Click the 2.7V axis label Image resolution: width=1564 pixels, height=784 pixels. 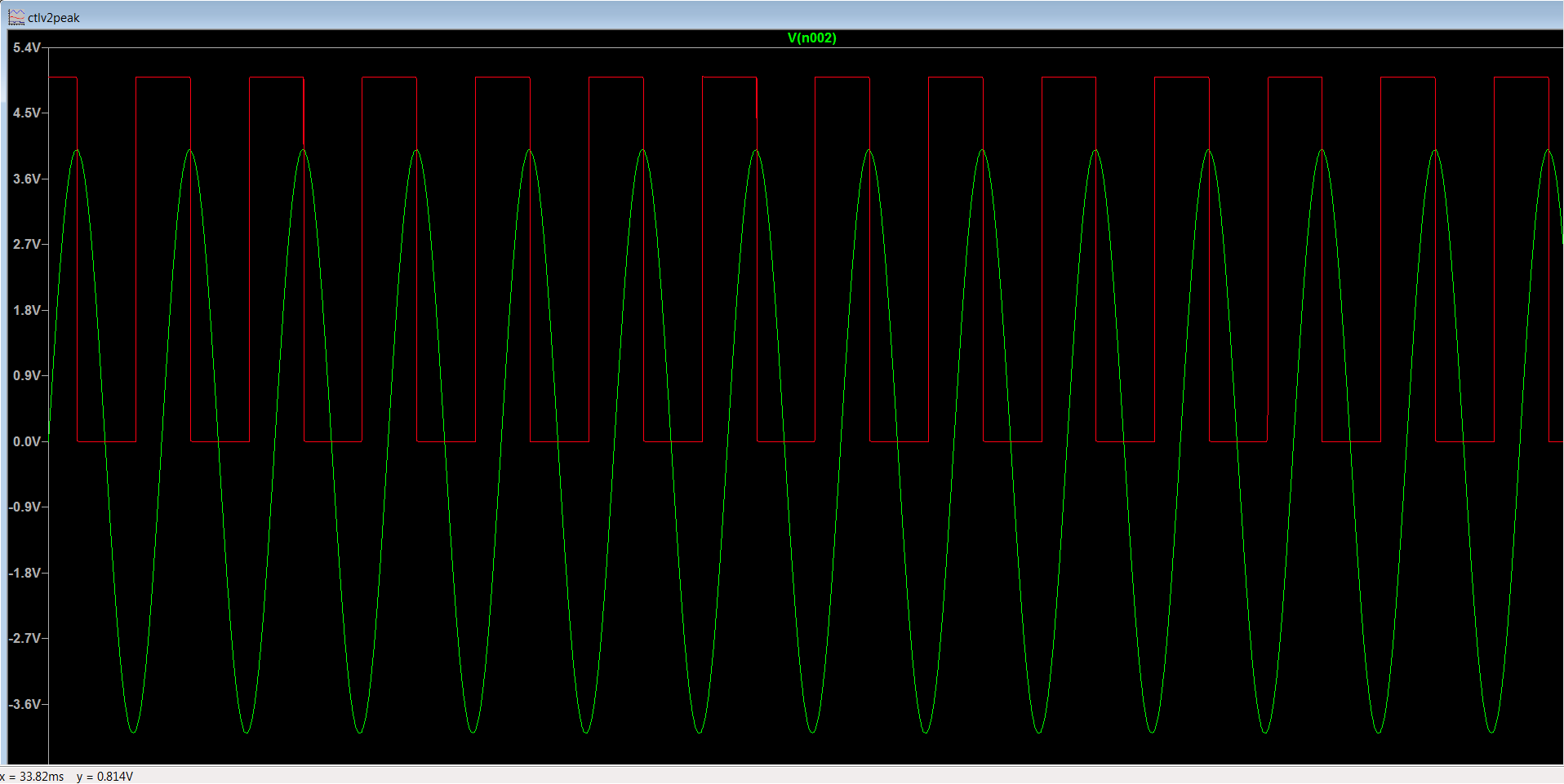[x=26, y=245]
